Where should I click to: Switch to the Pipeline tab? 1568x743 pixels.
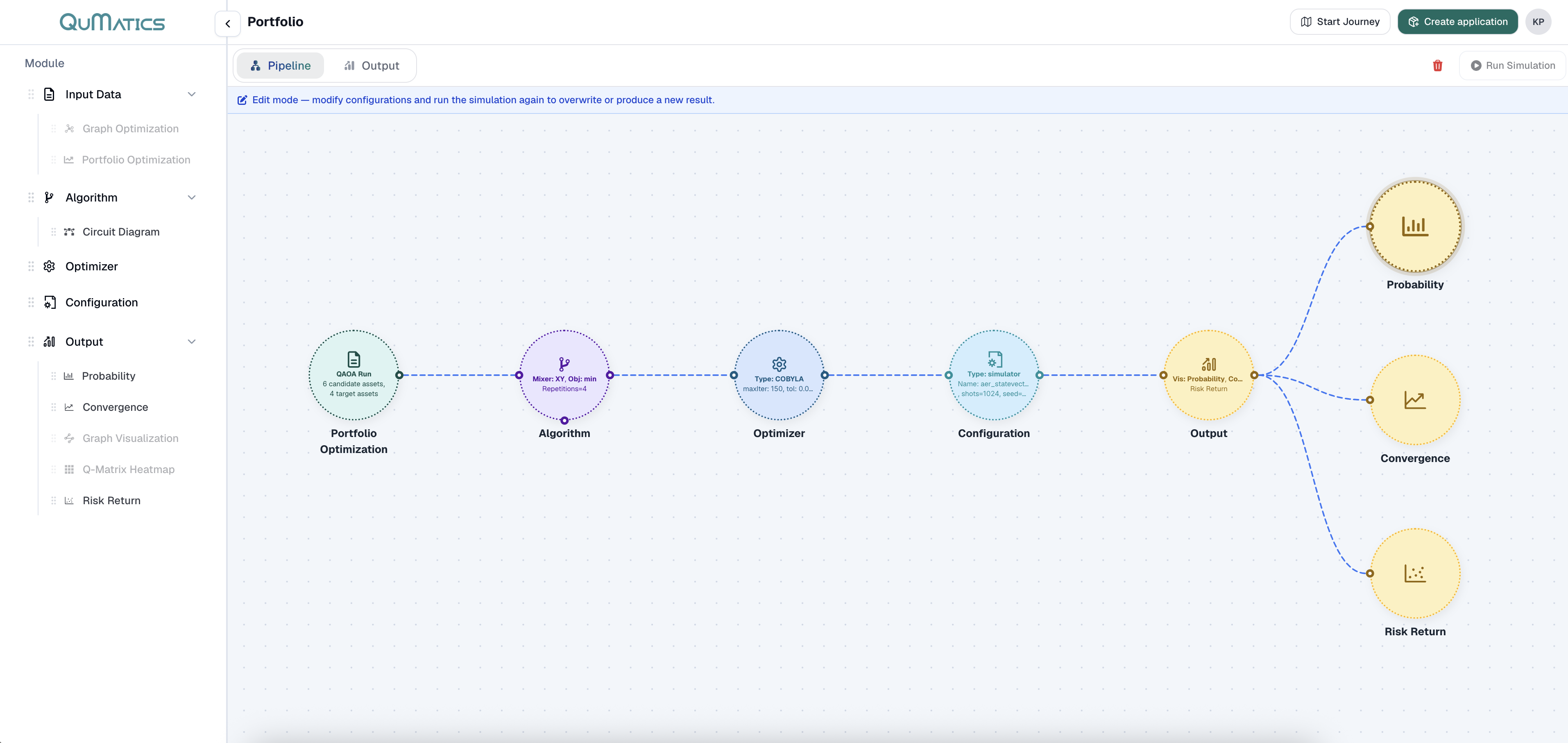click(x=281, y=66)
